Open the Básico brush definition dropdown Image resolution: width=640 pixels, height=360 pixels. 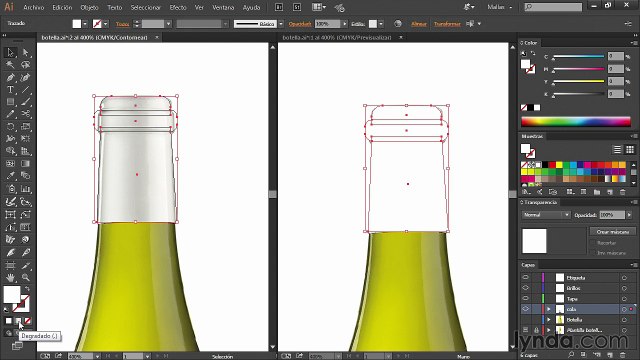coord(281,24)
